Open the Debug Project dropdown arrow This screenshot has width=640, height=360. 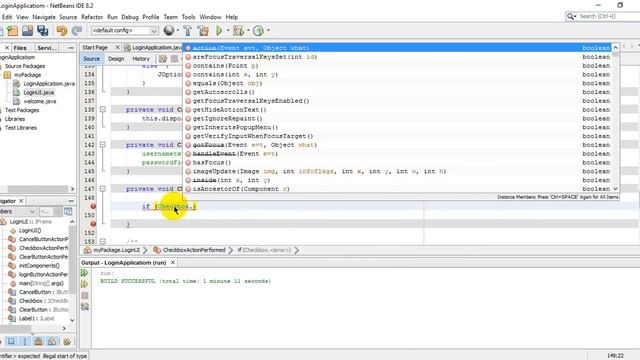(x=248, y=31)
